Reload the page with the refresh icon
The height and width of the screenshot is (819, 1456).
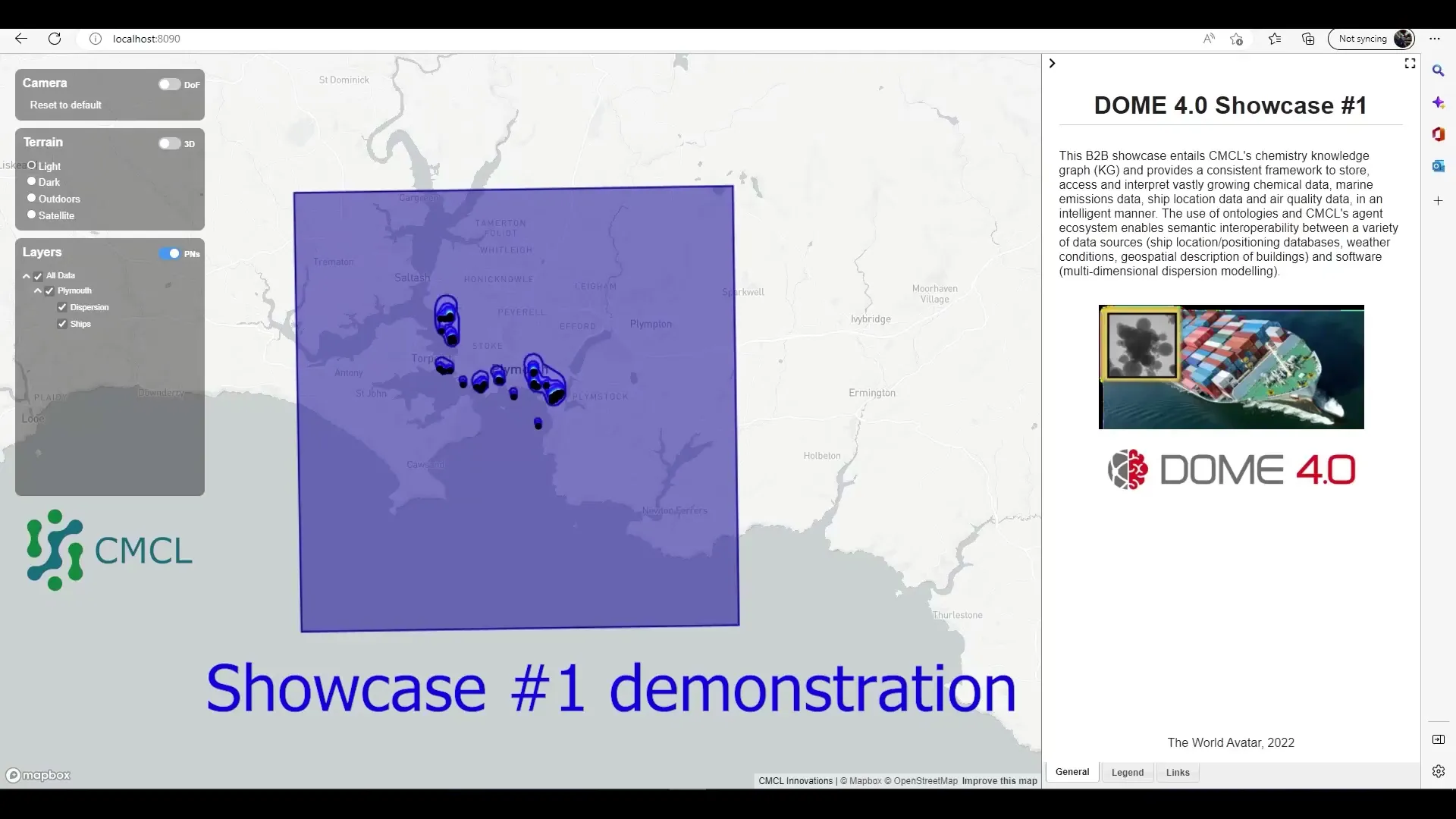pos(55,39)
